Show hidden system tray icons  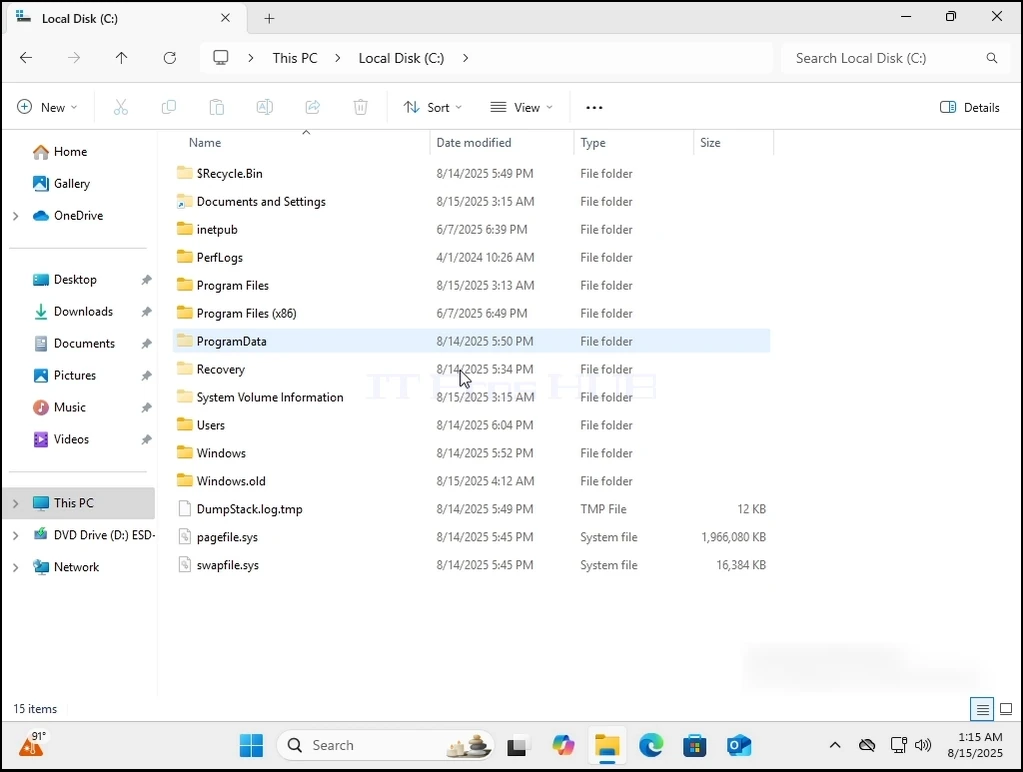pyautogui.click(x=835, y=745)
